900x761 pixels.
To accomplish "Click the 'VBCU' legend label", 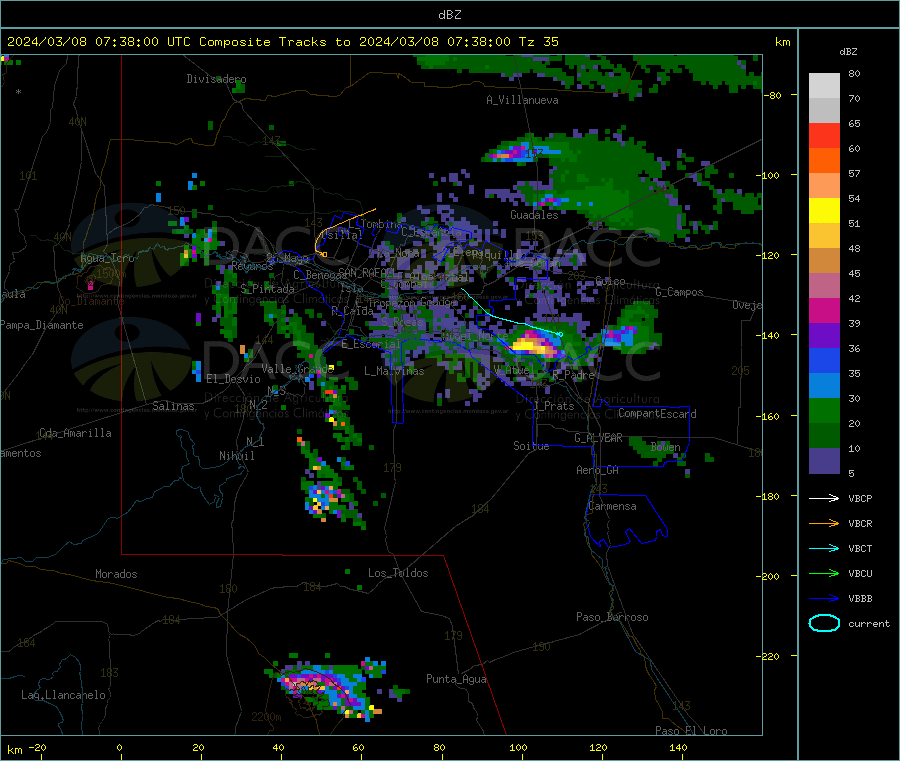I will pyautogui.click(x=860, y=573).
